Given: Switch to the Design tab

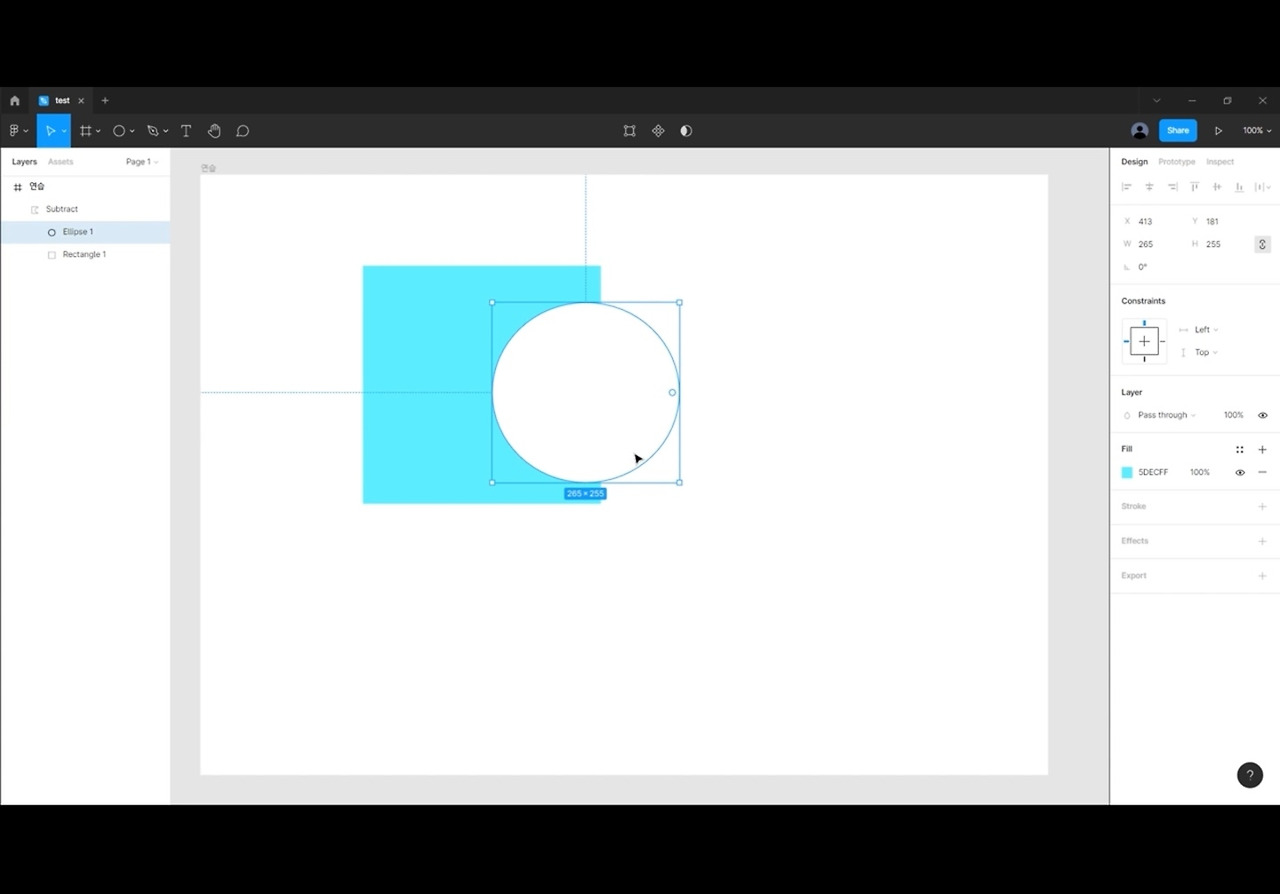Looking at the screenshot, I should tap(1134, 162).
